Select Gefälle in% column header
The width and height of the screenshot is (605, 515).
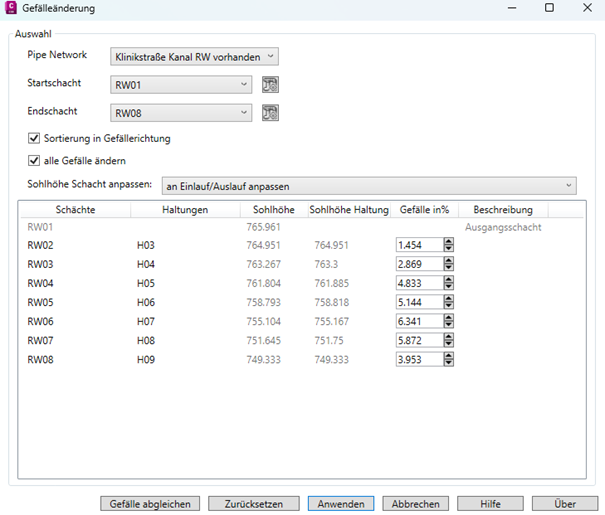[424, 210]
